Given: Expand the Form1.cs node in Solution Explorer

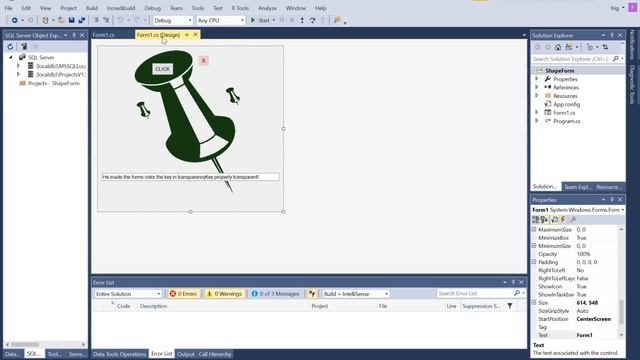Looking at the screenshot, I should (x=537, y=113).
